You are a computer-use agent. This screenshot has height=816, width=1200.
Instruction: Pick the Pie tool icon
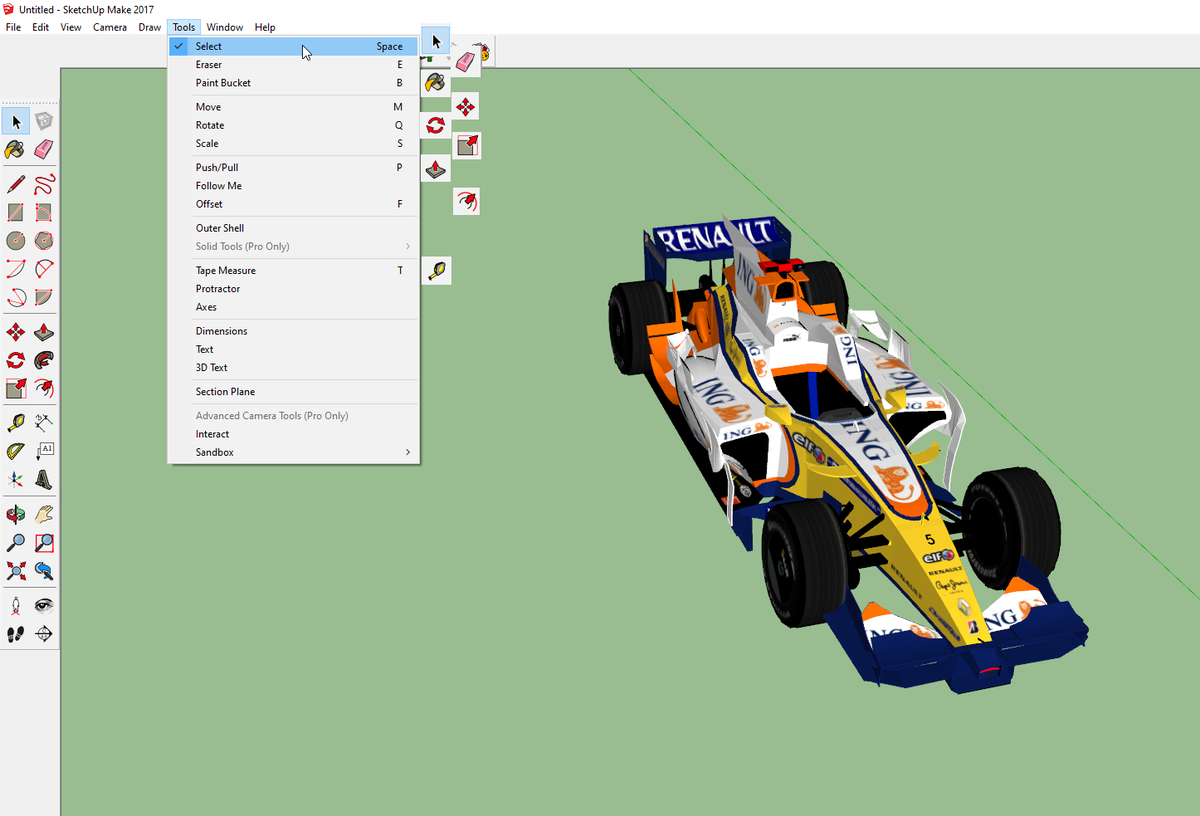click(44, 297)
